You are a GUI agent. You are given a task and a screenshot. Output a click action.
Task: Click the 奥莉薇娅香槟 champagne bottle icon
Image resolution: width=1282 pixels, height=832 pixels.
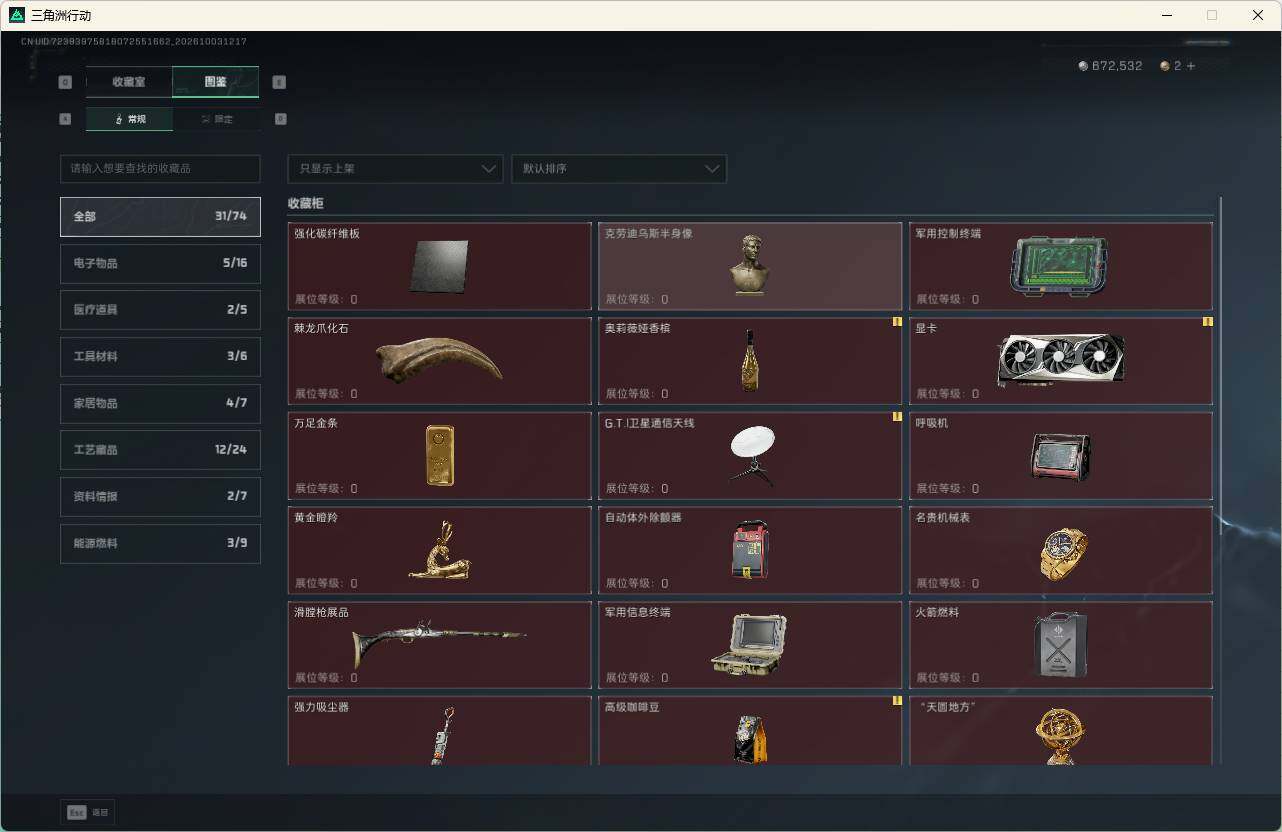[x=750, y=360]
